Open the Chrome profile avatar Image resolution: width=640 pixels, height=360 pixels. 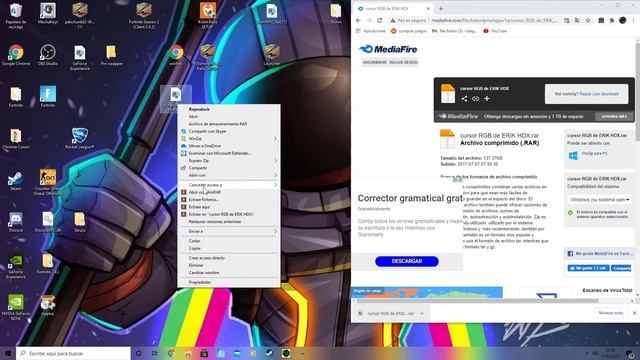click(x=622, y=20)
